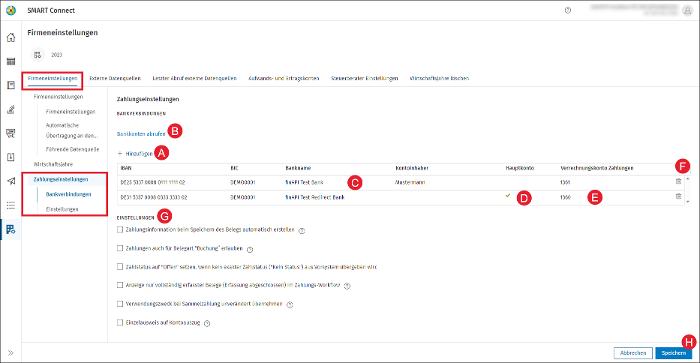Viewport: 700px width, 363px height.
Task: Click the Abbrechen button
Action: click(x=633, y=353)
